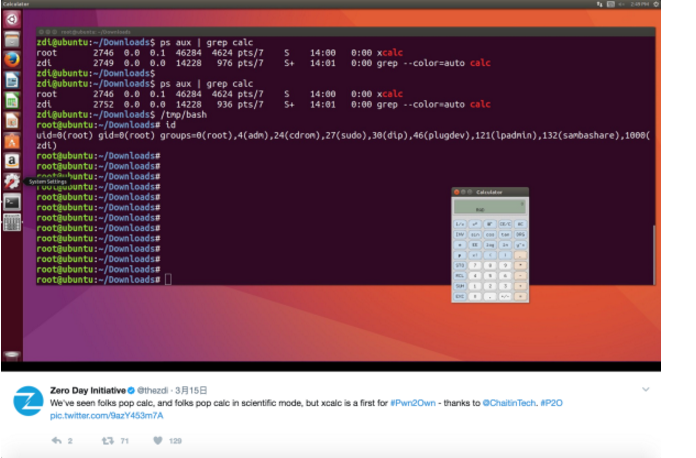
Task: Click the terminal window scrollbar
Action: tap(655, 250)
